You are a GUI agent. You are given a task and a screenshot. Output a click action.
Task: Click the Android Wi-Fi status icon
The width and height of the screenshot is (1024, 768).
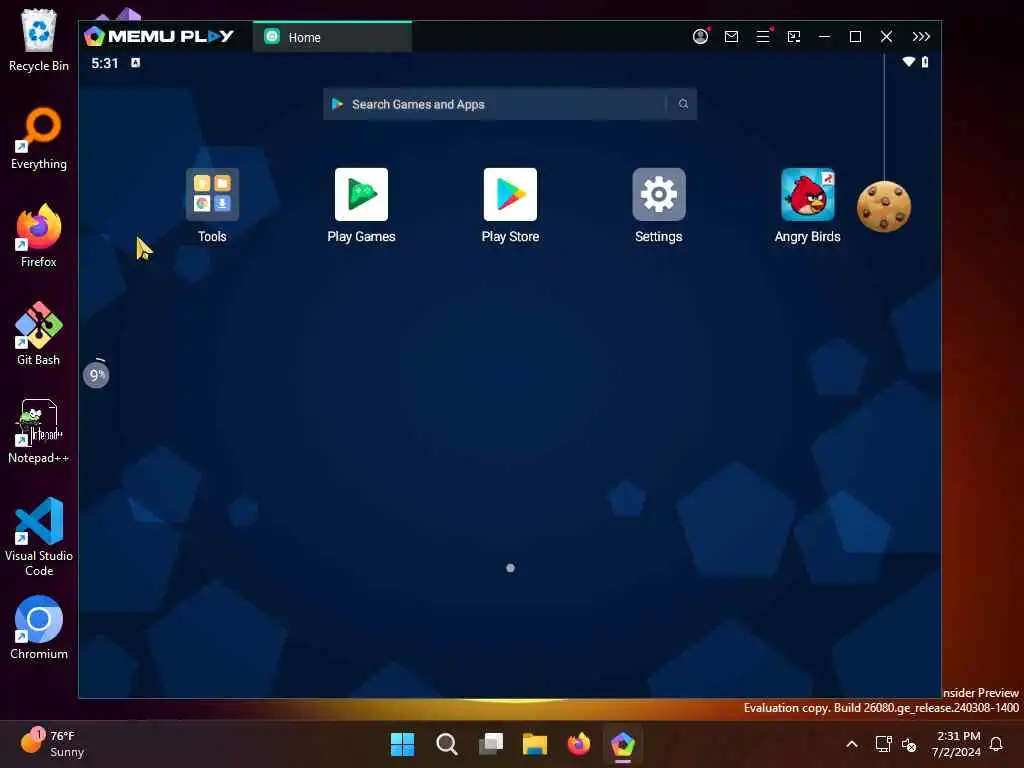[x=908, y=61]
